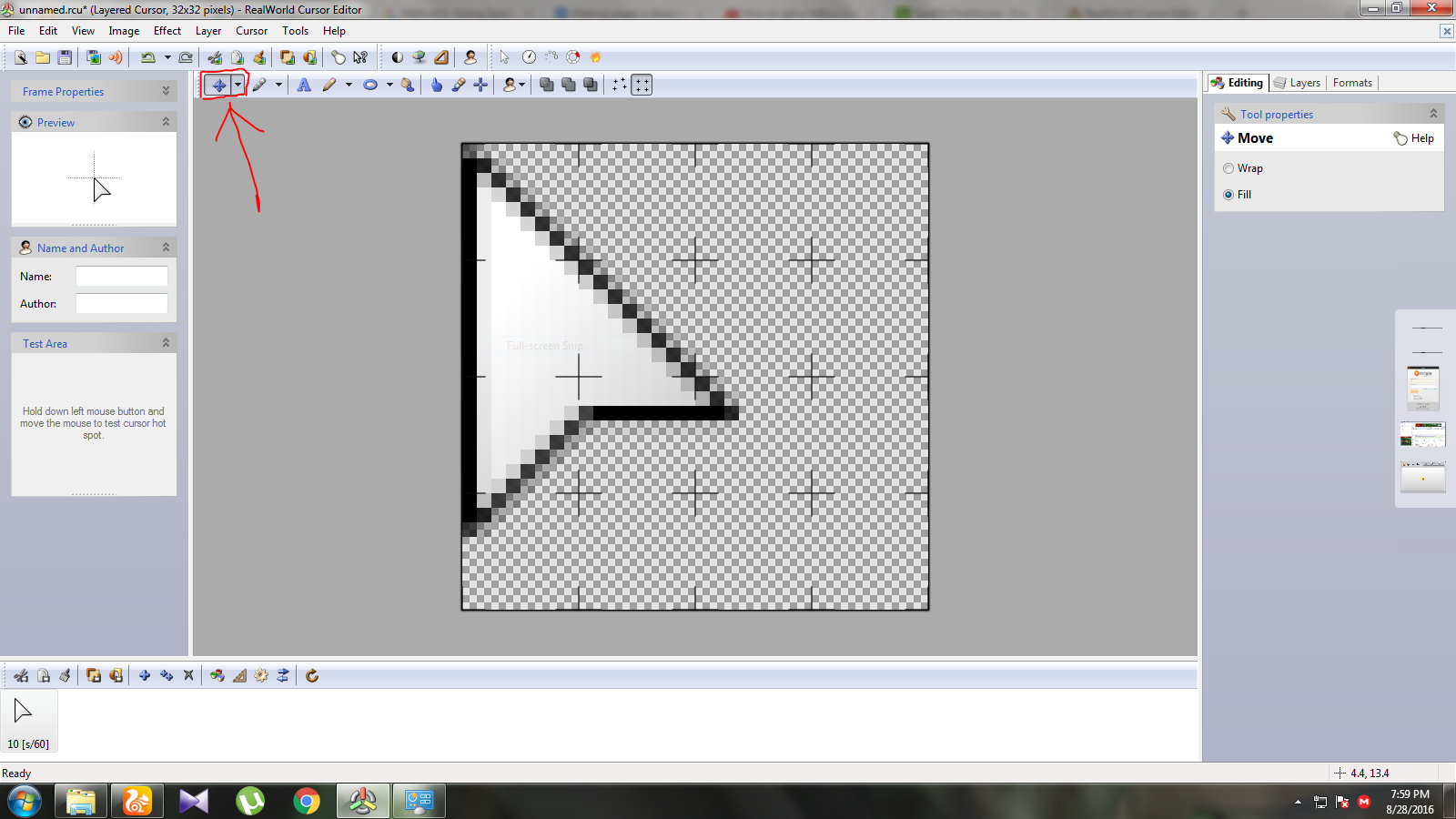The height and width of the screenshot is (819, 1456).
Task: Select the circled Move tool
Action: 218,84
